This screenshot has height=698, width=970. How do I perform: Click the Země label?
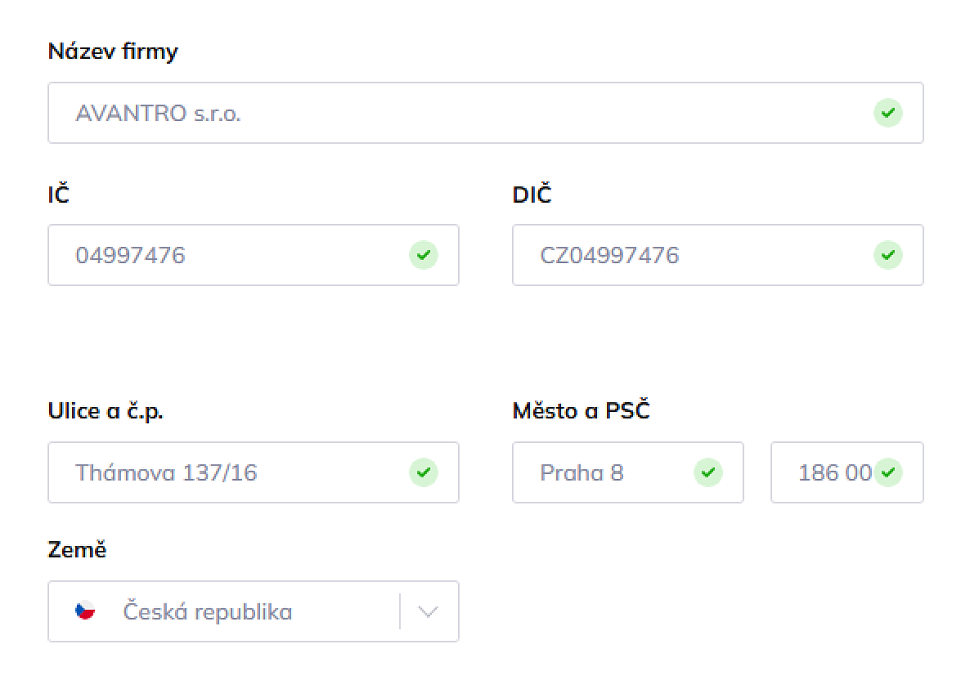coord(77,549)
